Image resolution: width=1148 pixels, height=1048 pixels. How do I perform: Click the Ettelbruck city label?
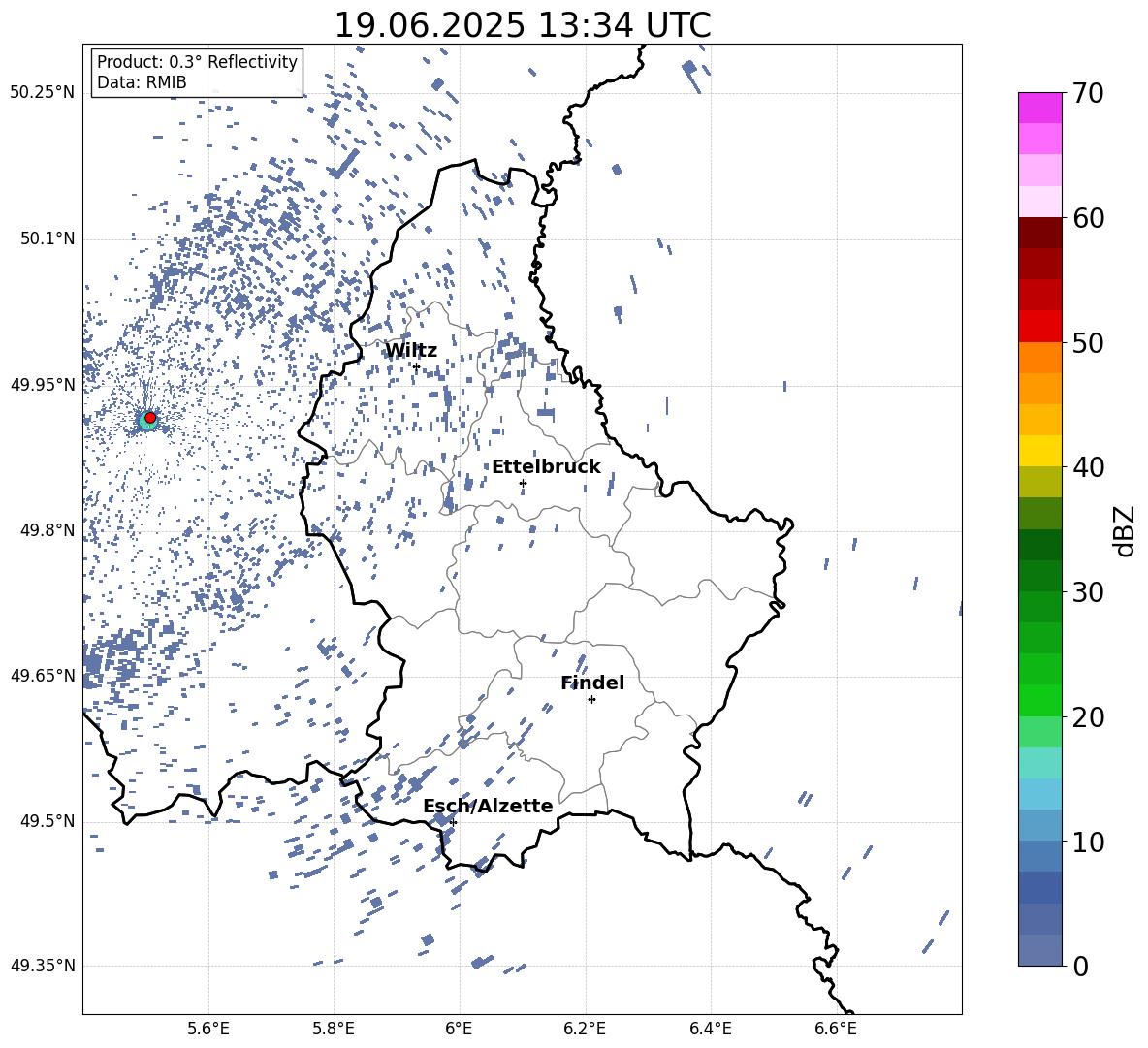546,467
